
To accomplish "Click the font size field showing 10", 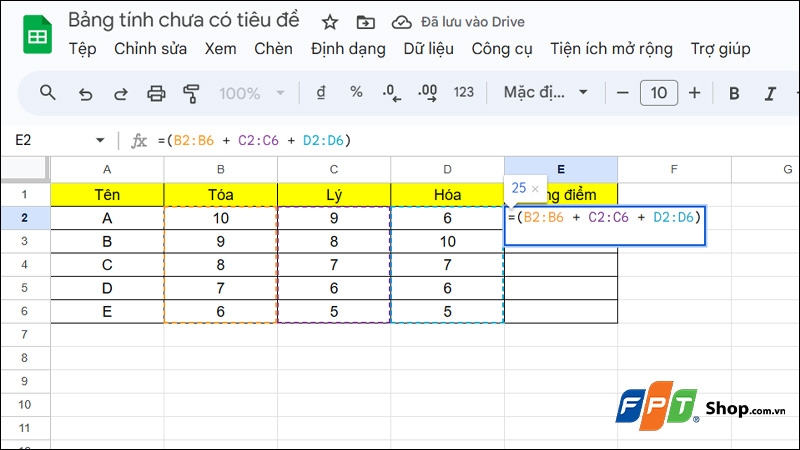I will tap(659, 93).
